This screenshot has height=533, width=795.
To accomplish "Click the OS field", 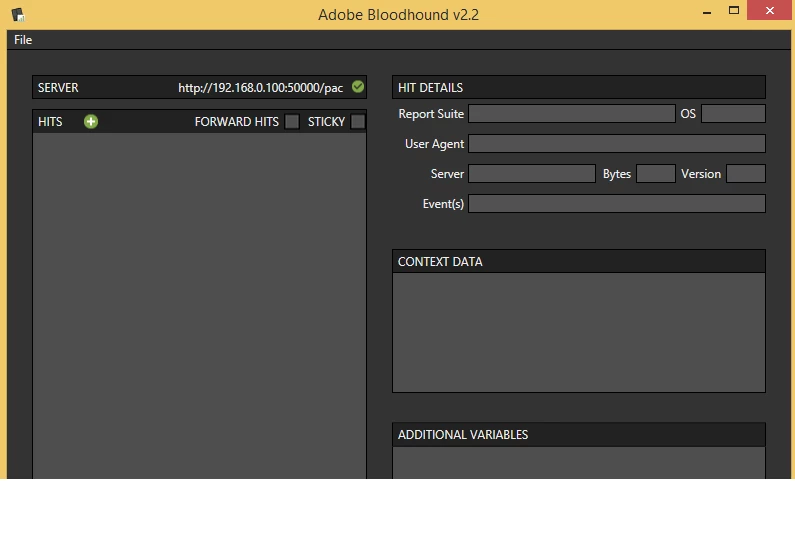I will [733, 114].
